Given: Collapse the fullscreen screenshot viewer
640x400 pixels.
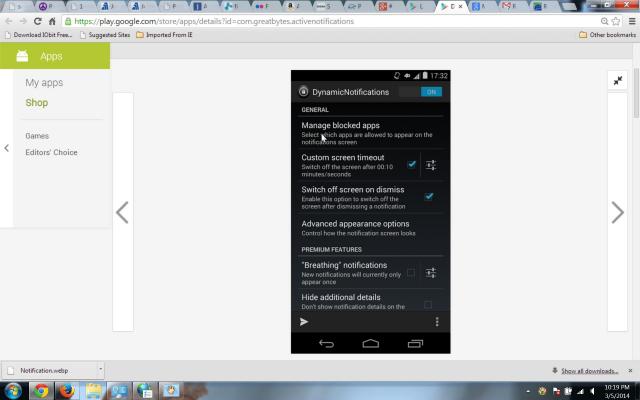Looking at the screenshot, I should [x=617, y=81].
